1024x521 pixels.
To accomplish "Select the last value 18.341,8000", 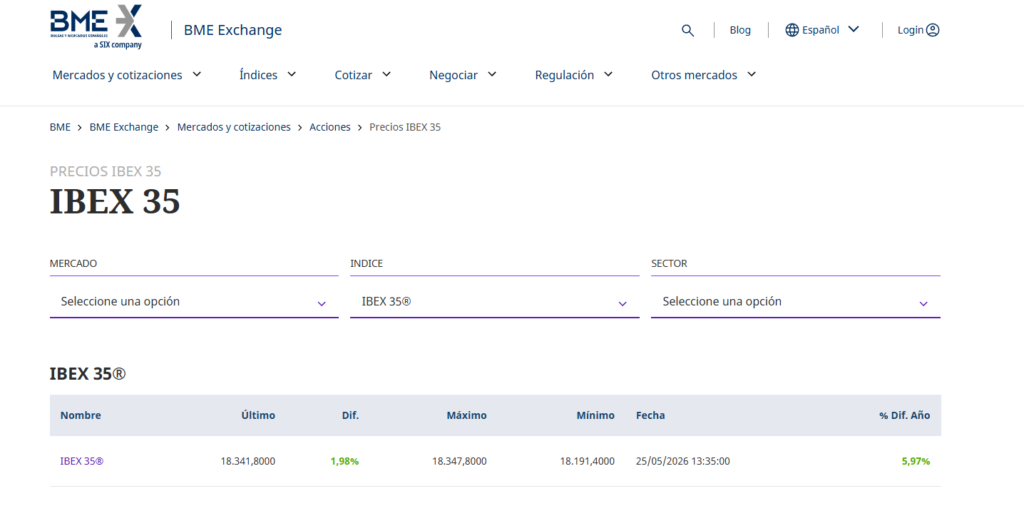I will point(248,461).
